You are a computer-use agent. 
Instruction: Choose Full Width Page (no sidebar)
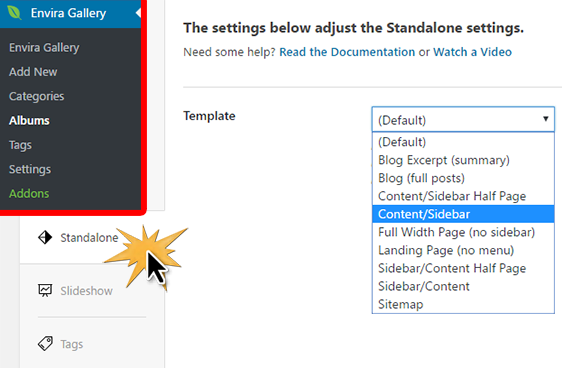pos(463,232)
